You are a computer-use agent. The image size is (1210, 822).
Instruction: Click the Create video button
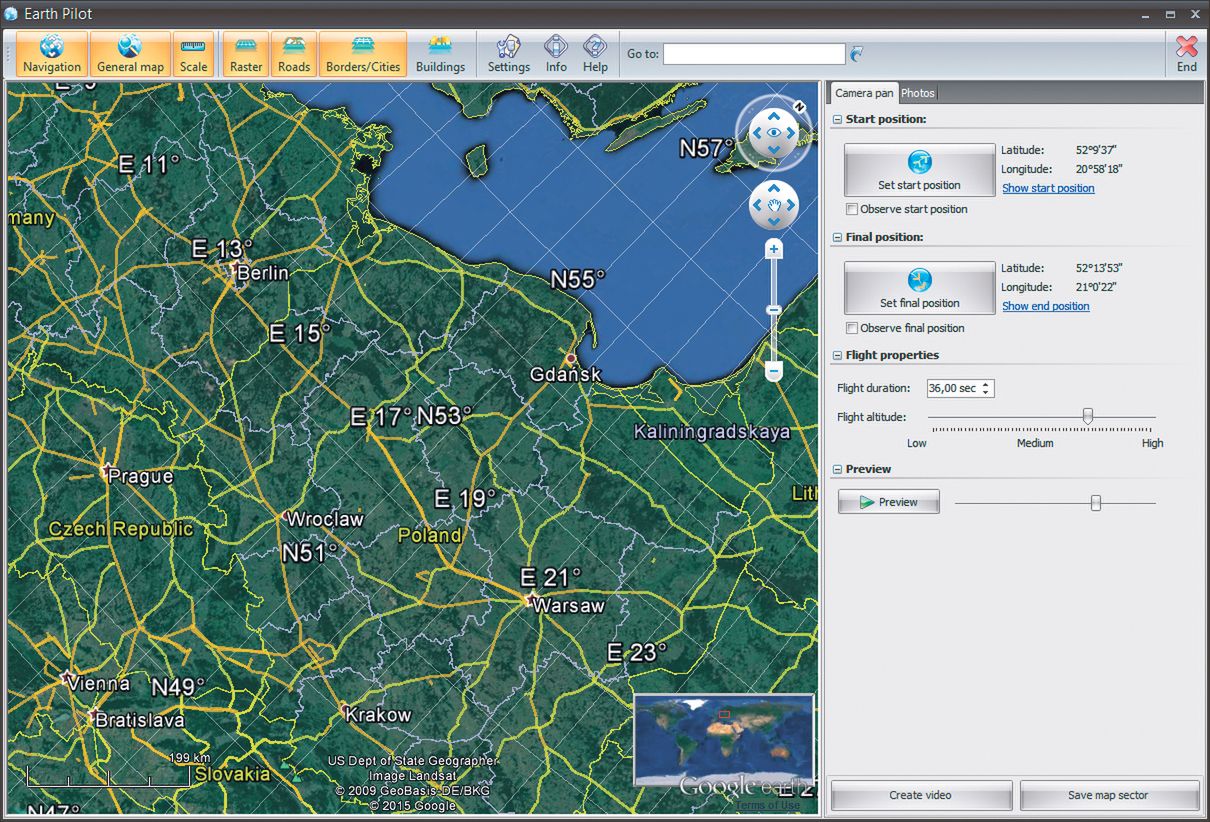[x=920, y=796]
